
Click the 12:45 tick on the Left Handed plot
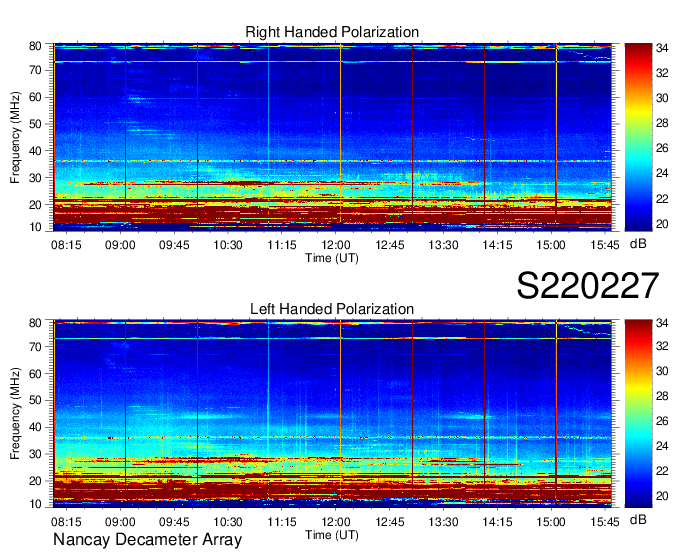pos(389,522)
